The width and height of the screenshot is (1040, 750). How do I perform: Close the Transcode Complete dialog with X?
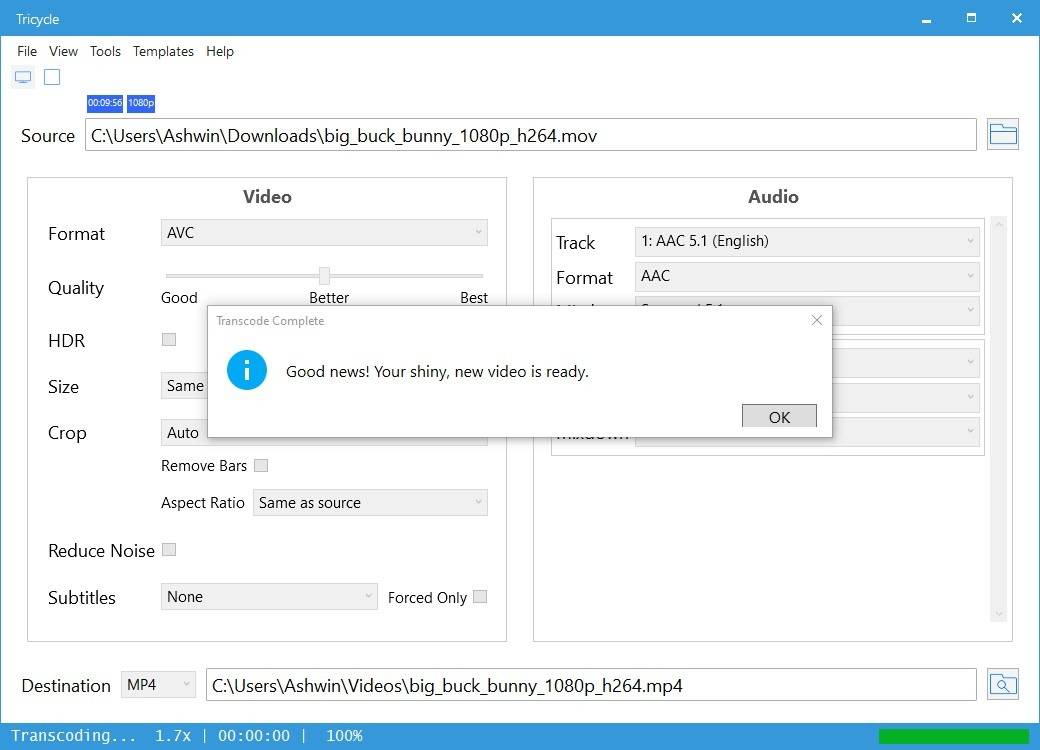coord(816,320)
